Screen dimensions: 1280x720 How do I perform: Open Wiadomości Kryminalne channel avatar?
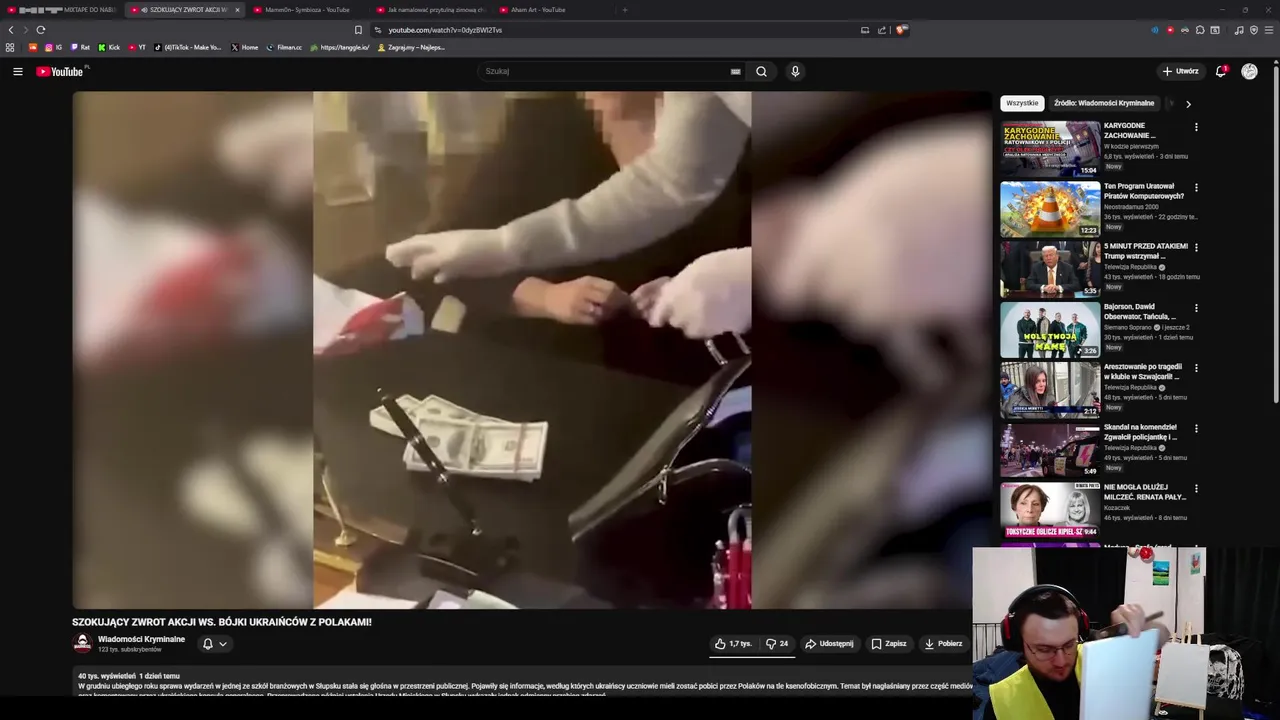click(82, 644)
